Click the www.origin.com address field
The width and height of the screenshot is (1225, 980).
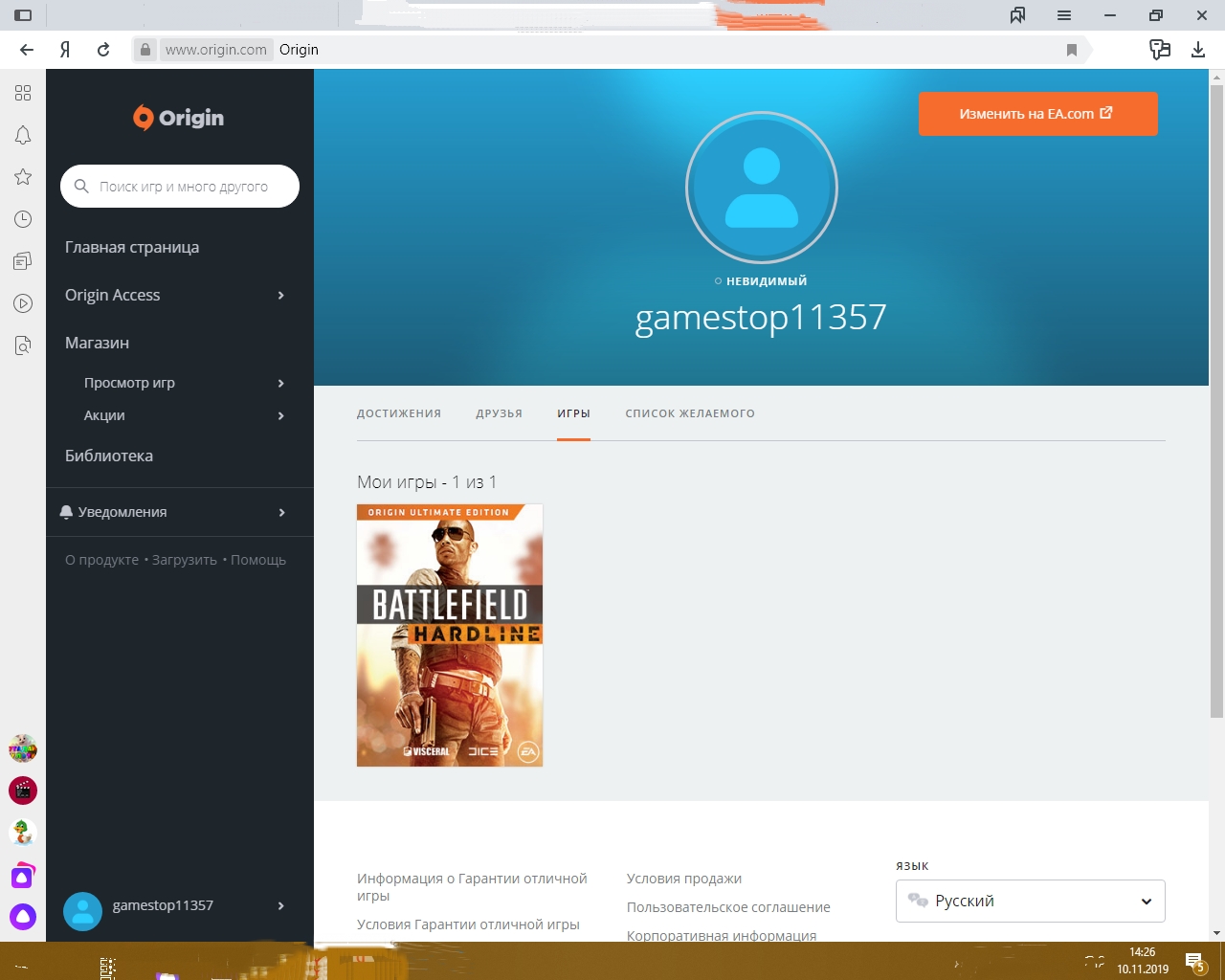[215, 50]
